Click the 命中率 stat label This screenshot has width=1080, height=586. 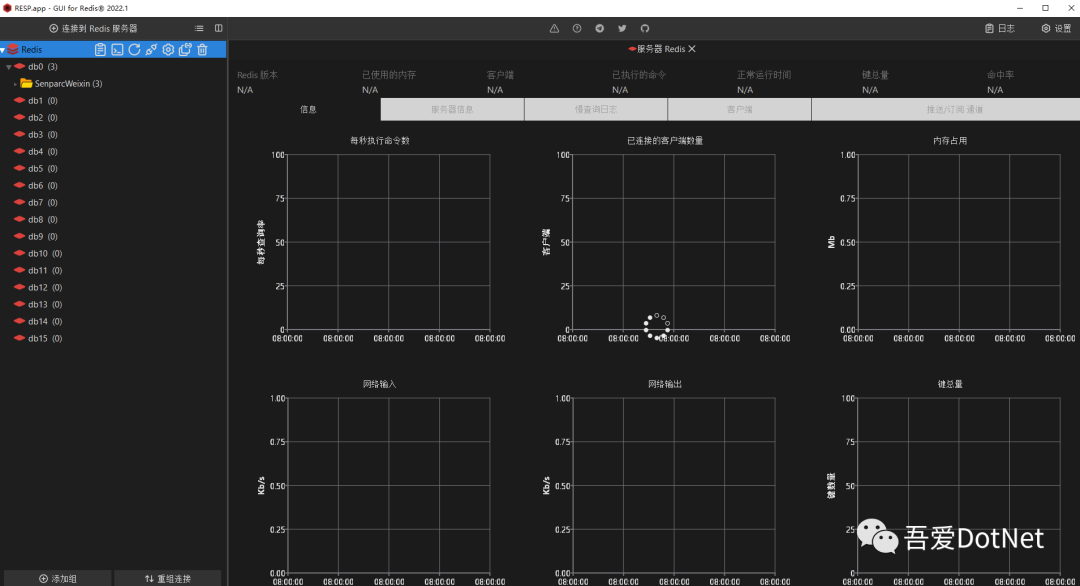[1000, 75]
